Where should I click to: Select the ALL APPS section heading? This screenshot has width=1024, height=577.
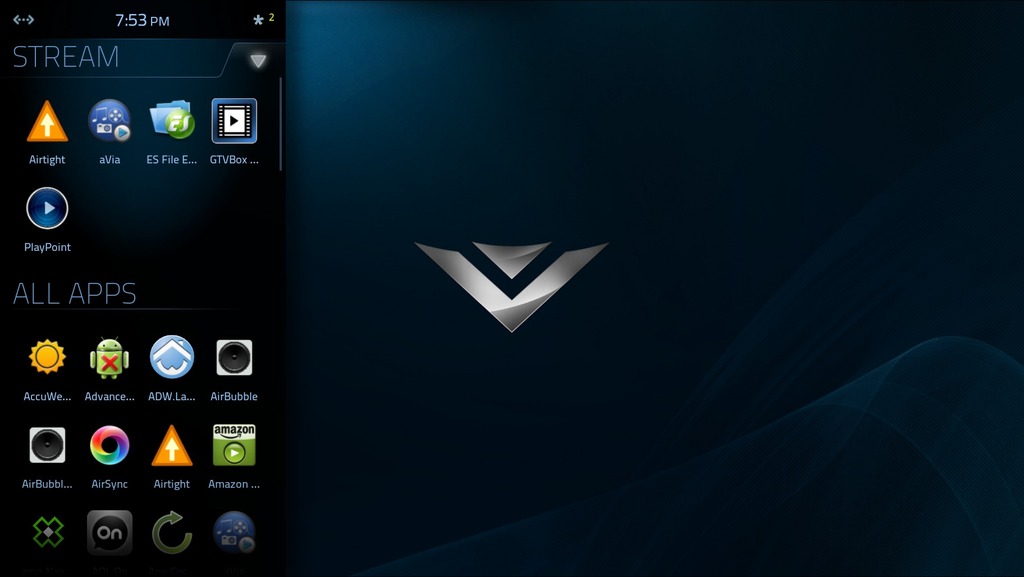click(74, 294)
